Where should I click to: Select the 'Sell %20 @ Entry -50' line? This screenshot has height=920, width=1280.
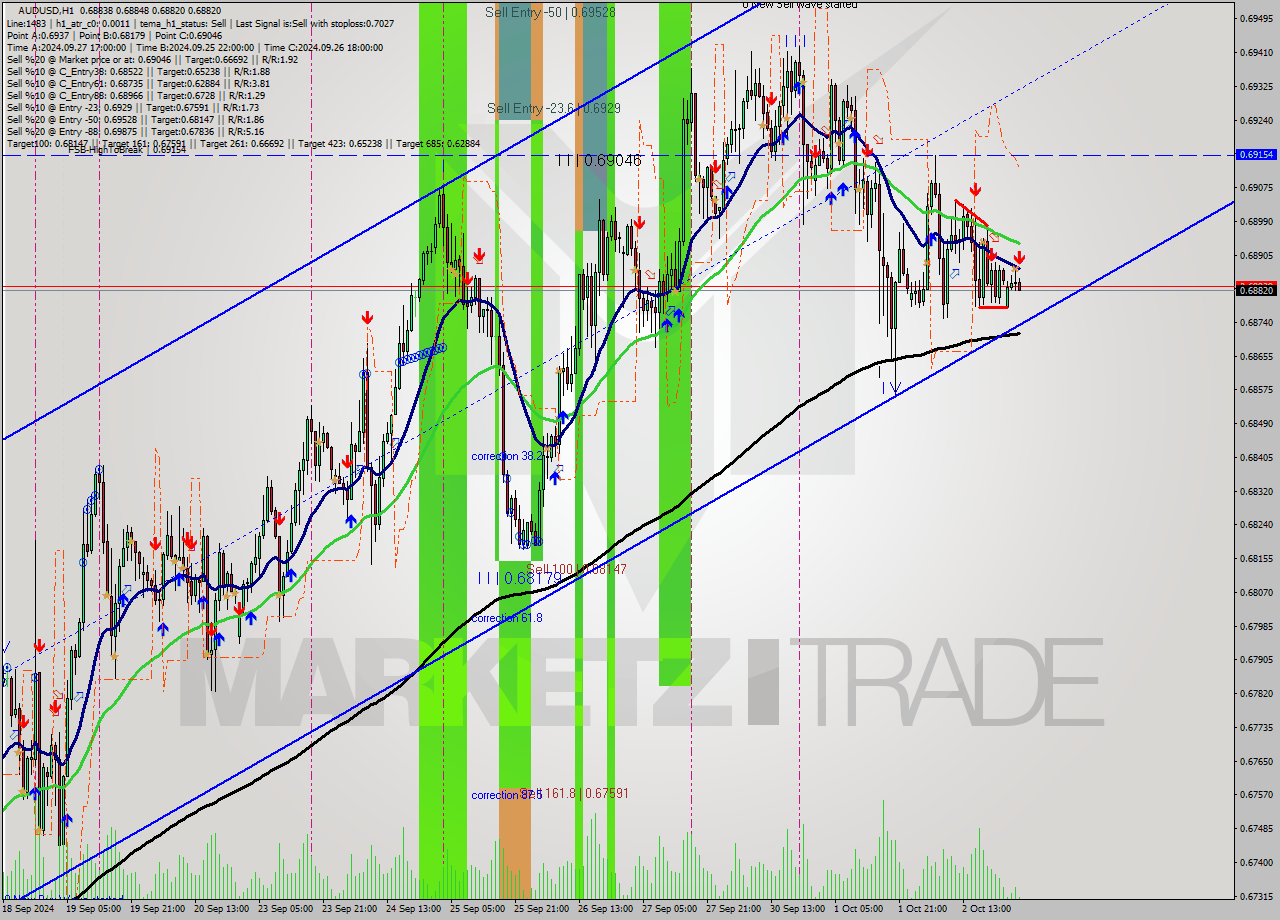point(135,119)
